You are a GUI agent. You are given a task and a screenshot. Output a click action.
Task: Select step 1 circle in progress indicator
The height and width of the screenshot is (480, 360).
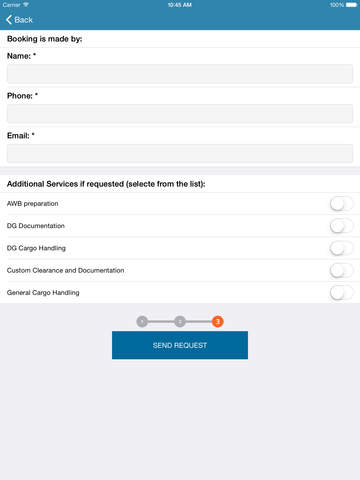coord(142,321)
